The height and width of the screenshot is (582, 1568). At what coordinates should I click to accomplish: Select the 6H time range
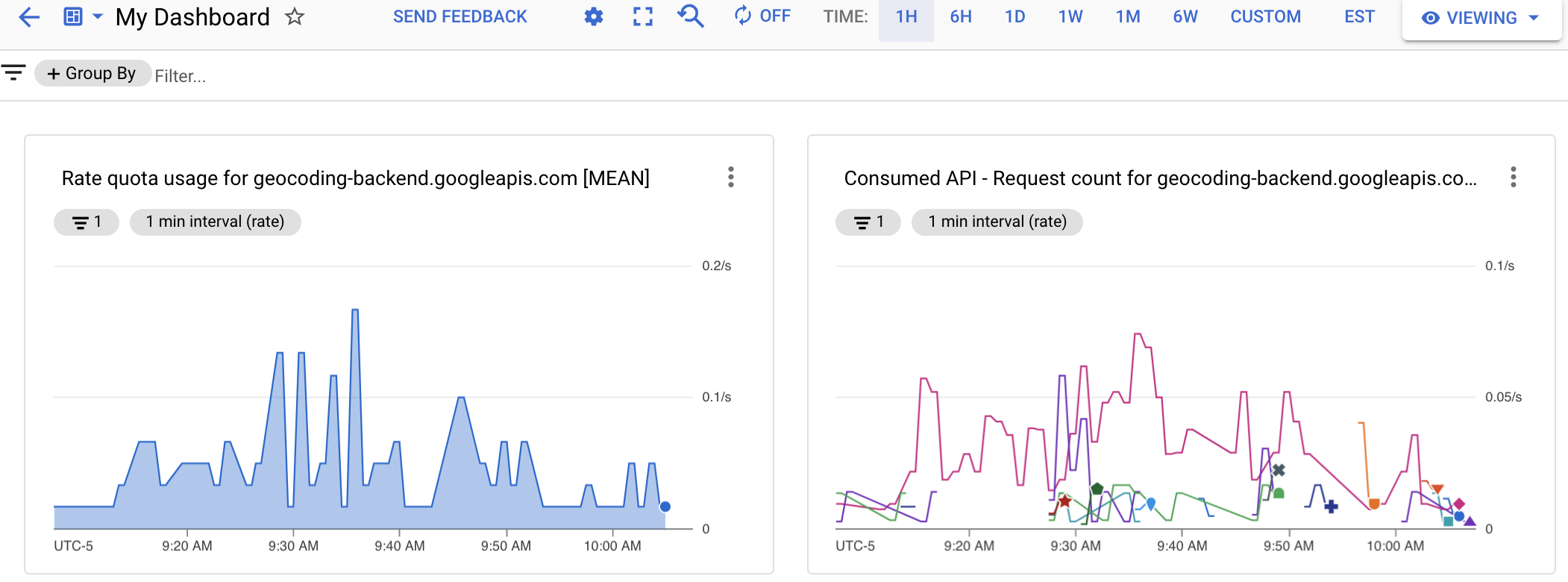coord(960,16)
